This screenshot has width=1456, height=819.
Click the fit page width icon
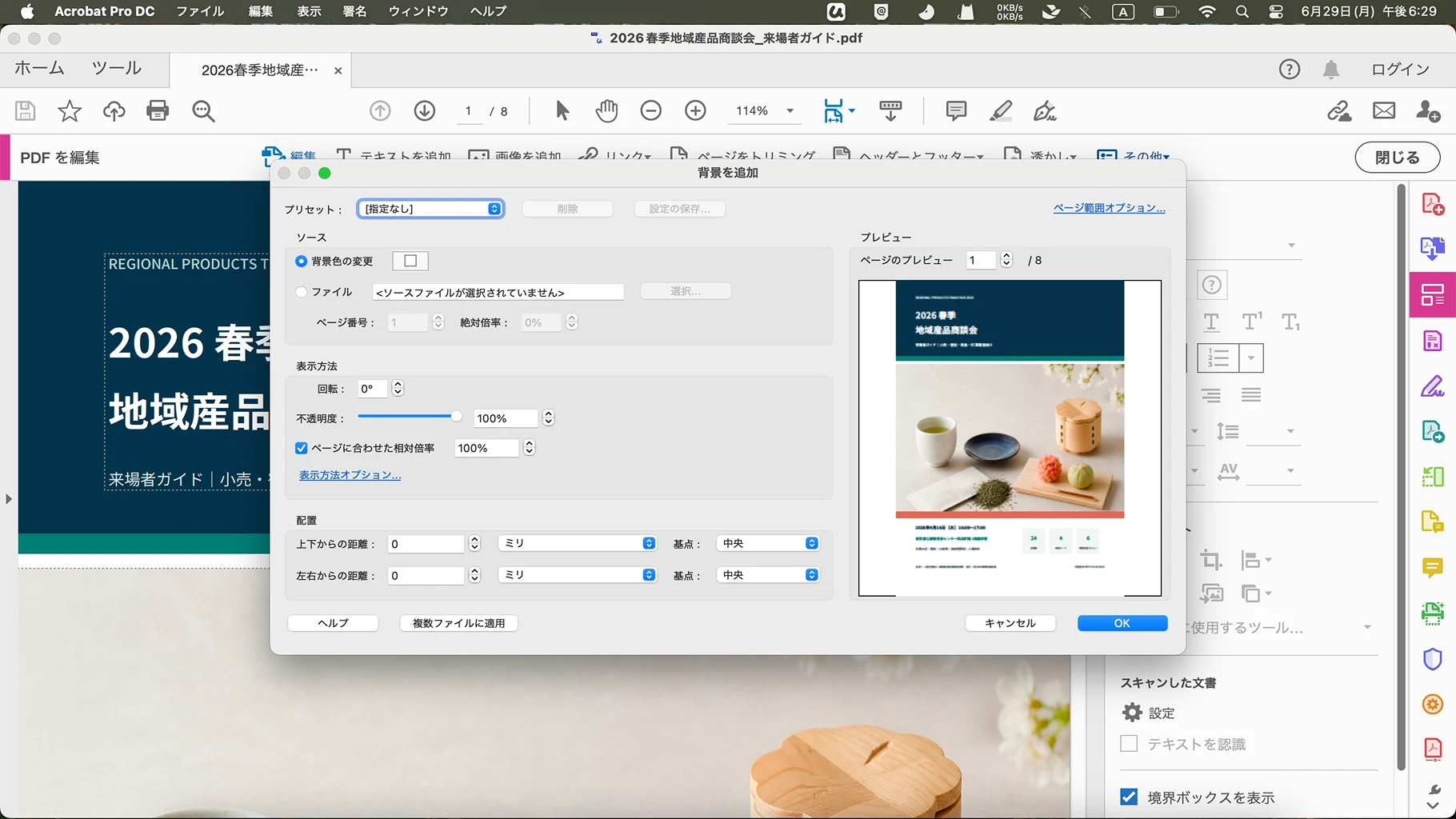click(834, 110)
